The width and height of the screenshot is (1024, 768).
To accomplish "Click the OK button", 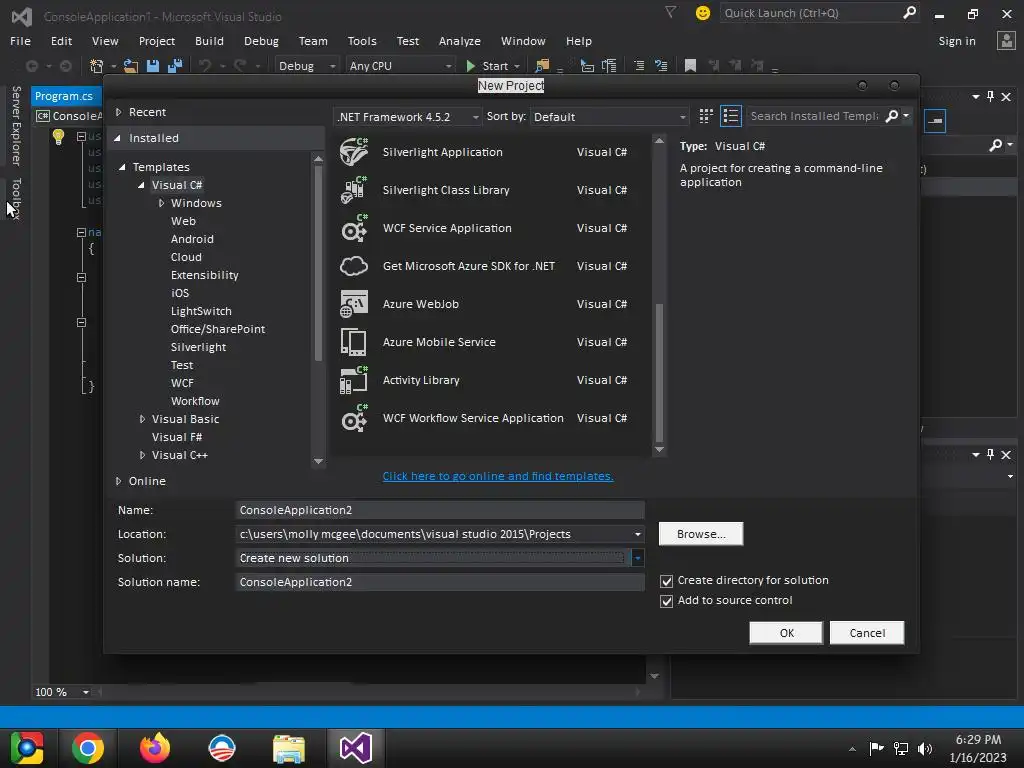I will pos(786,633).
